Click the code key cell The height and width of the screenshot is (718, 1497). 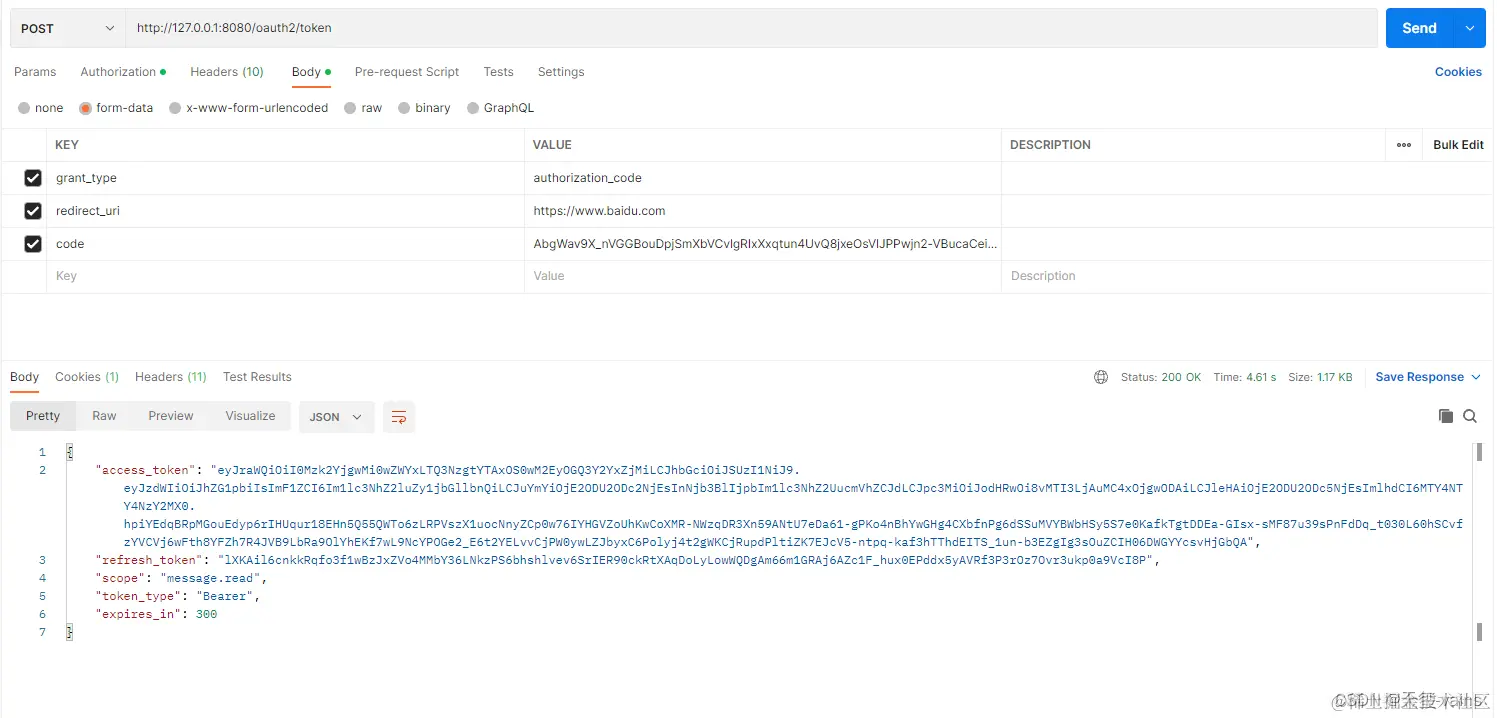285,244
